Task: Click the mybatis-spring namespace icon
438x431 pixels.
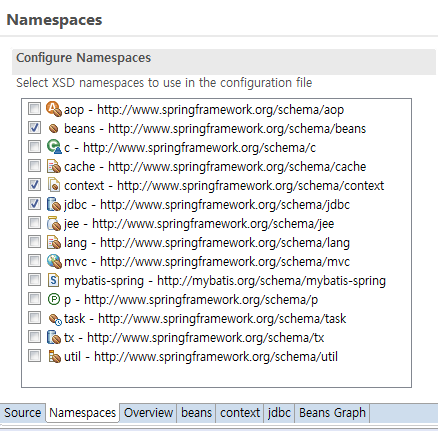Action: click(x=53, y=280)
